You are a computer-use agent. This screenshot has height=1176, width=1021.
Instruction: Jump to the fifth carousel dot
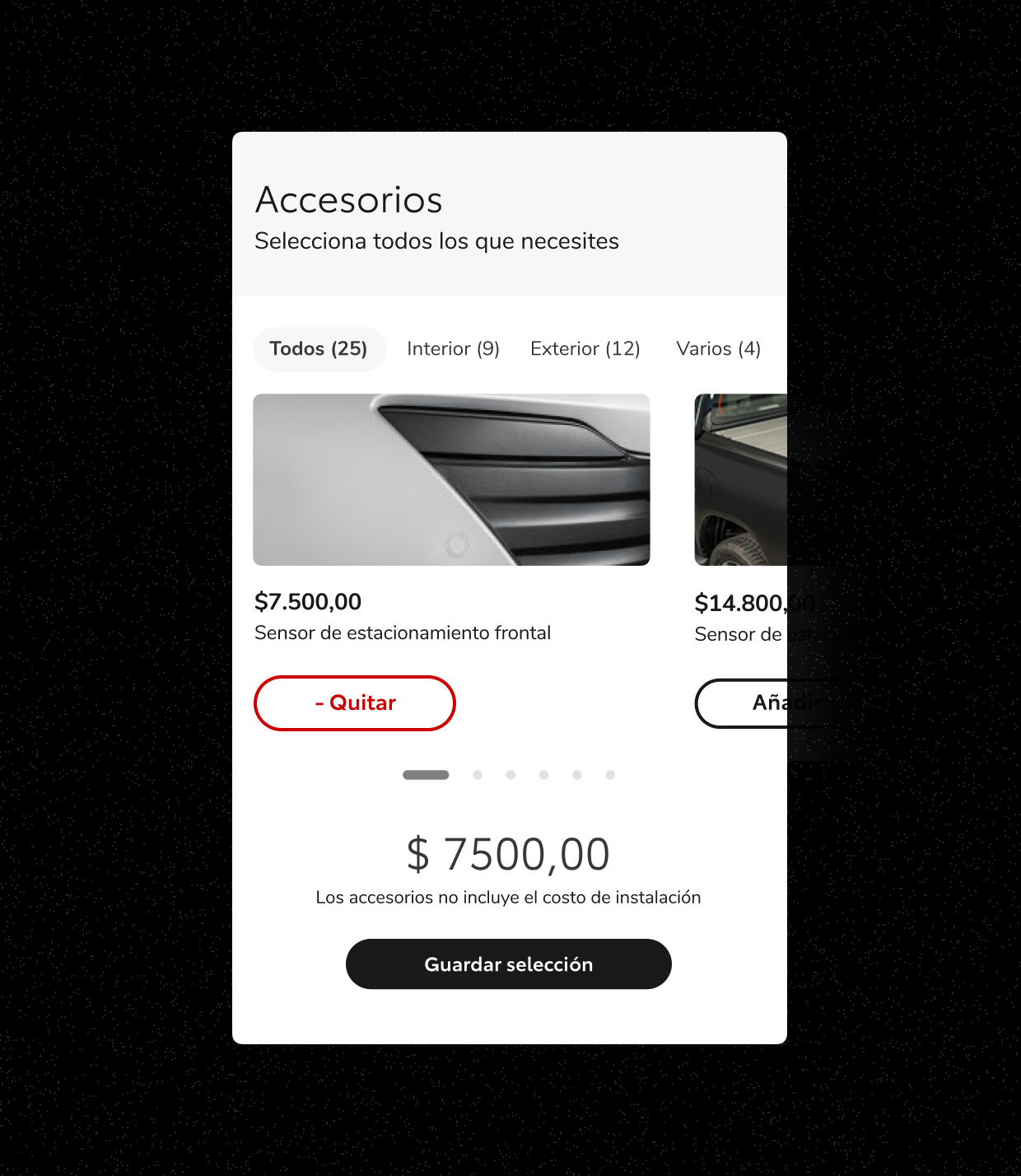tap(577, 775)
